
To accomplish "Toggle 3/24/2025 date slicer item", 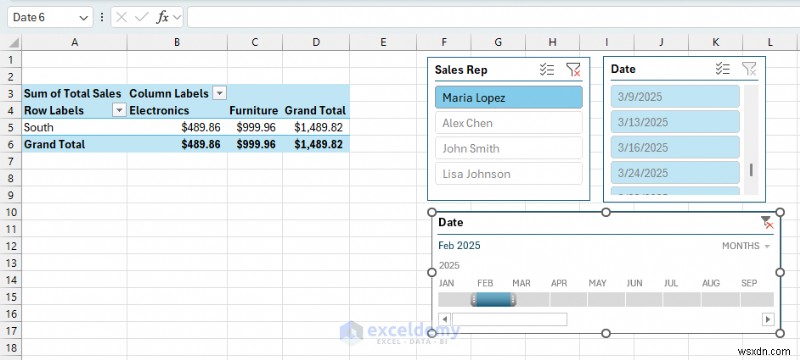I will pos(675,173).
